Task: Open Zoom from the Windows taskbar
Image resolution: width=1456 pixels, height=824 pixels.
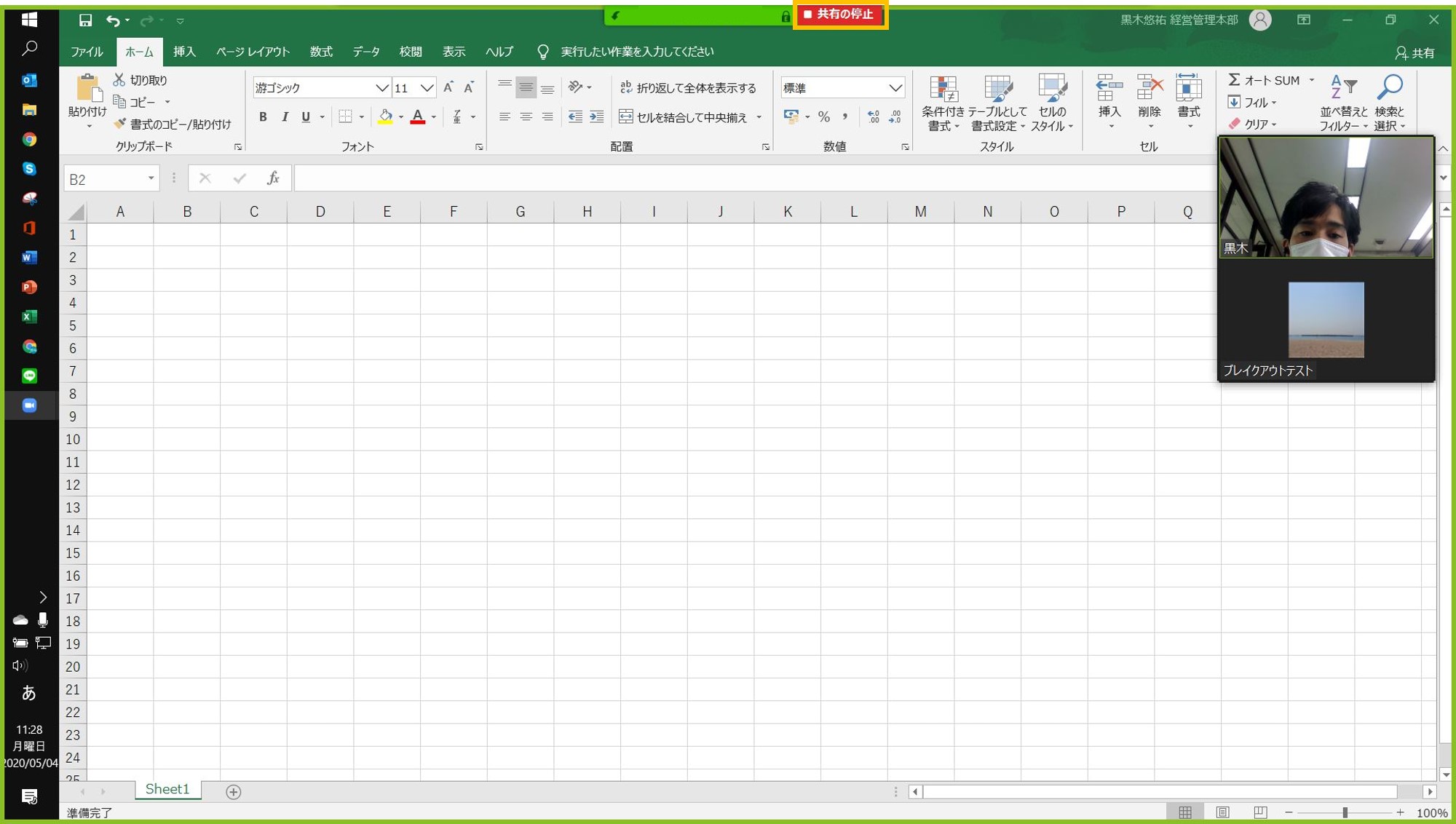Action: click(29, 405)
